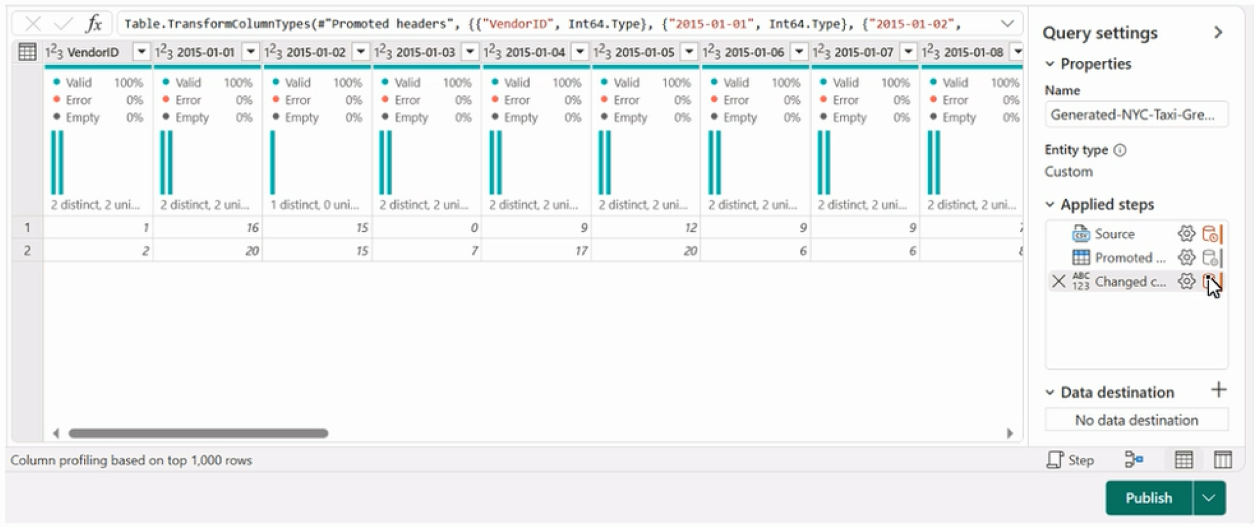Open the Publish options dropdown arrow
The image size is (1254, 527).
(1209, 498)
